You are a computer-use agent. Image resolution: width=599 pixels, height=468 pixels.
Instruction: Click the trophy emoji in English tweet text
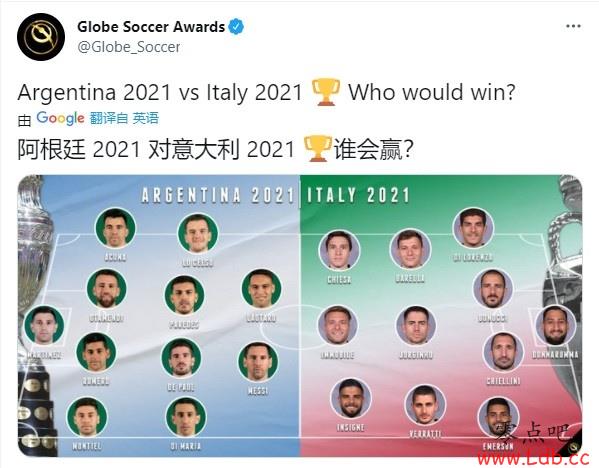[325, 92]
